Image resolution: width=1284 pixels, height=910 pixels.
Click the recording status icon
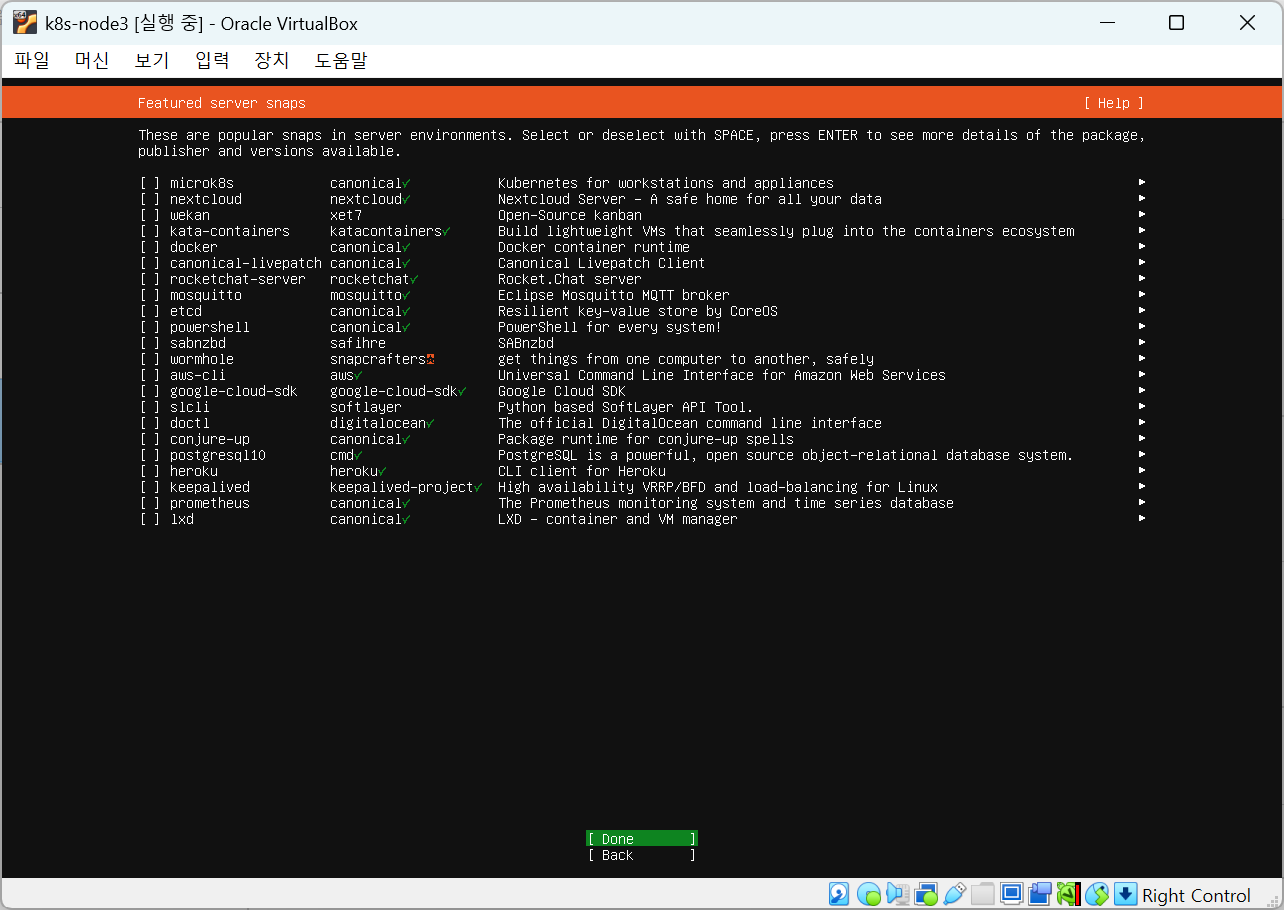(x=1040, y=894)
